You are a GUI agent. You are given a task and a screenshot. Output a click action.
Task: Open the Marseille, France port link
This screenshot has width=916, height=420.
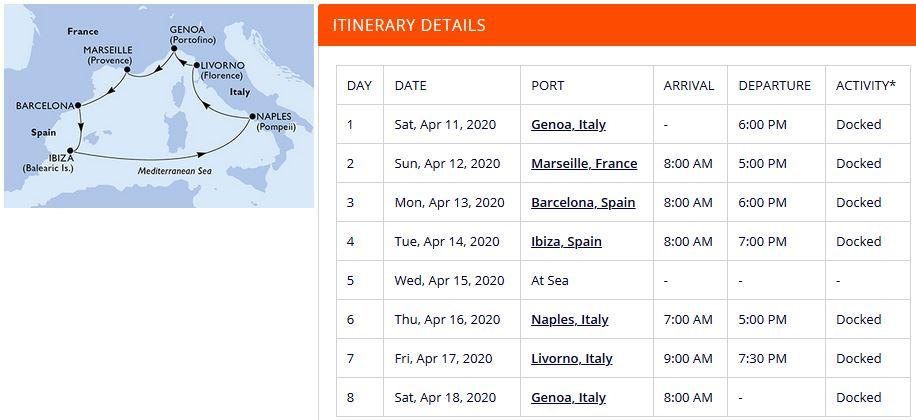click(x=584, y=164)
